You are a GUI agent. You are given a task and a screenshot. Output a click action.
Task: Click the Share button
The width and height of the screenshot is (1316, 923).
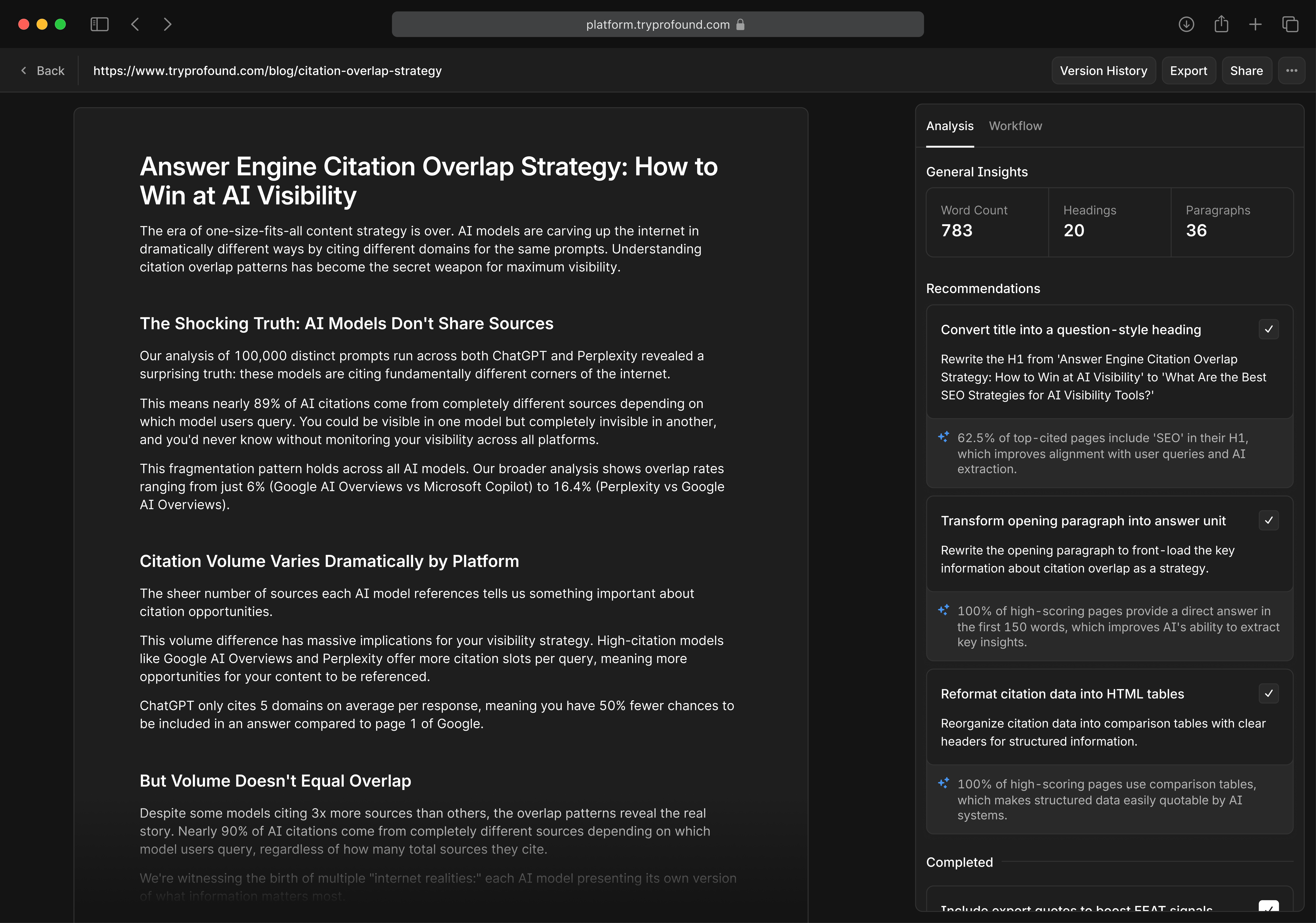(1246, 71)
